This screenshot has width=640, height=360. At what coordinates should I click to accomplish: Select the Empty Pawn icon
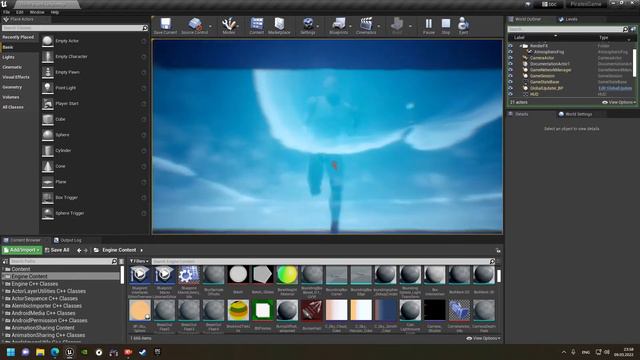[48, 72]
